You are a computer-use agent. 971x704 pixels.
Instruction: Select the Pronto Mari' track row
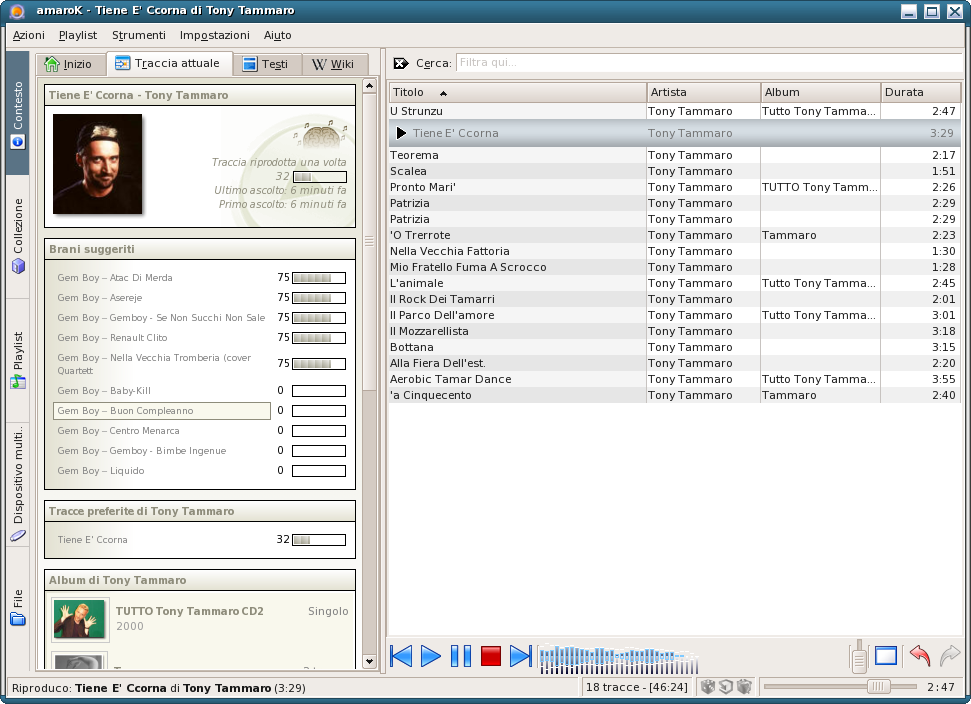pyautogui.click(x=675, y=188)
